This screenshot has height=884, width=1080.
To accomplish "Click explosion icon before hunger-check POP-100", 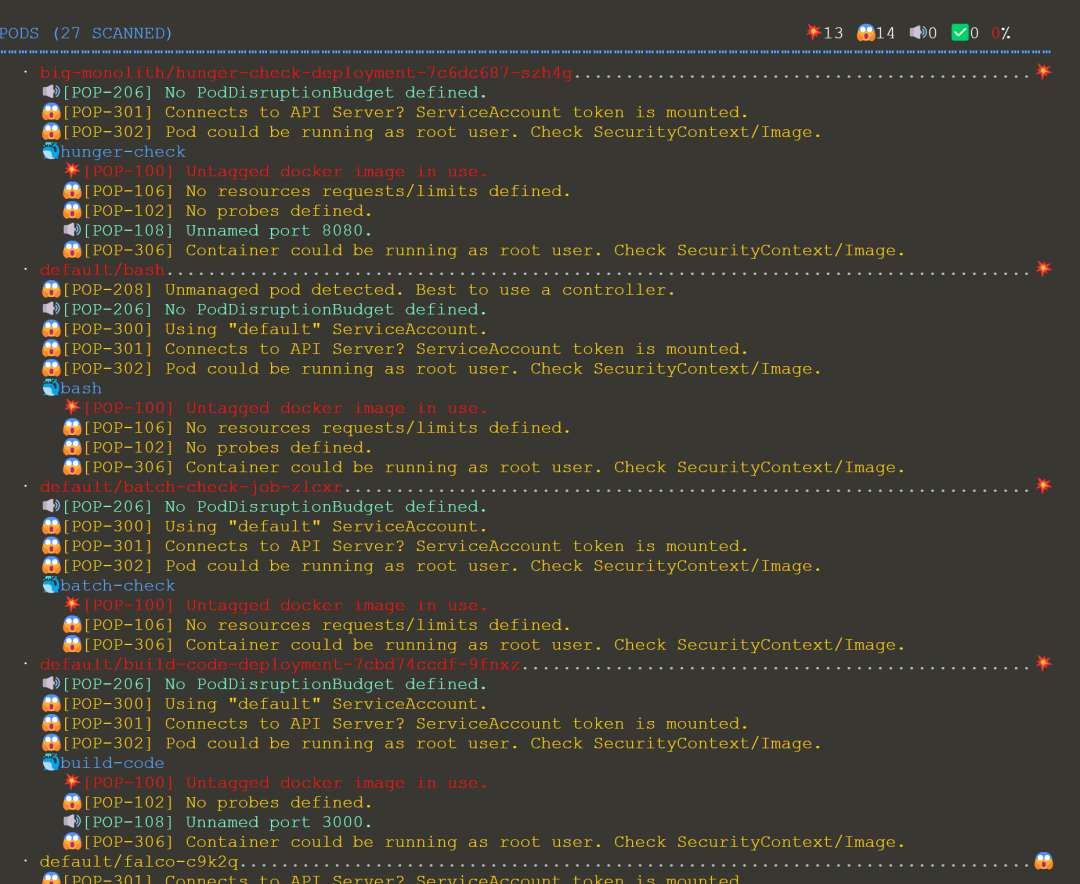I will click(72, 170).
